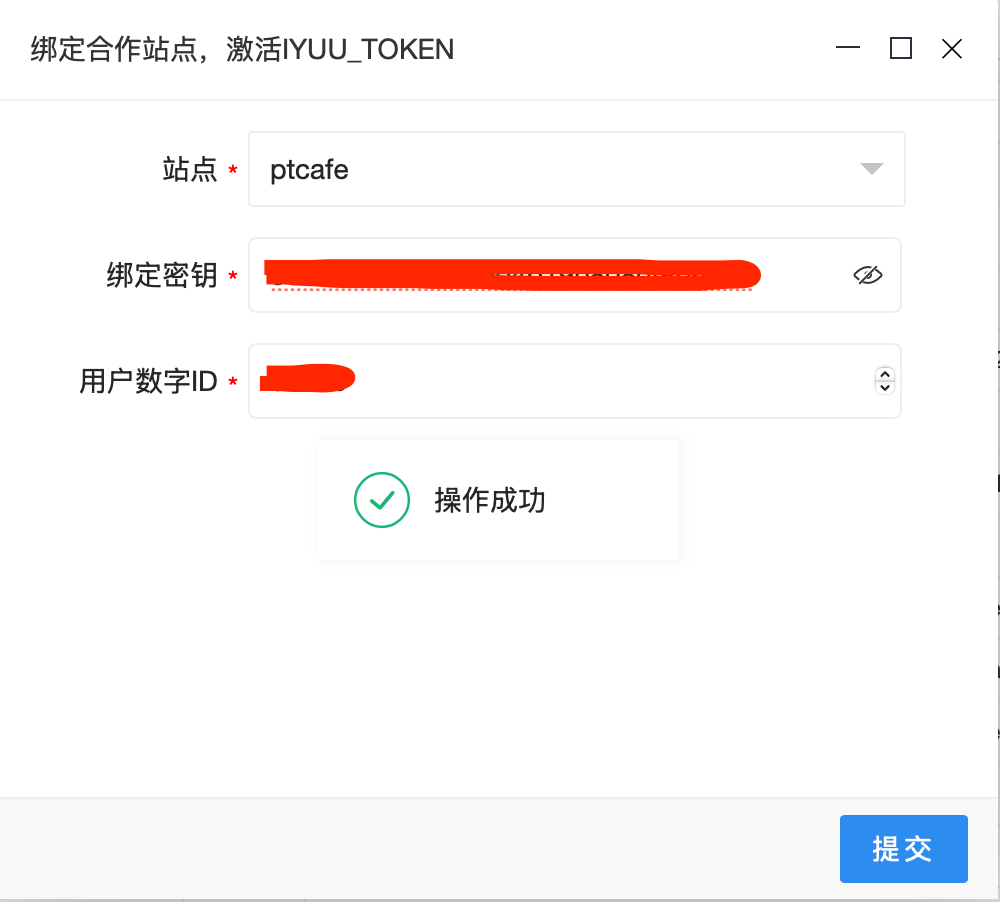
Task: Click the down arrow on 用户数字ID stepper
Action: point(884,388)
